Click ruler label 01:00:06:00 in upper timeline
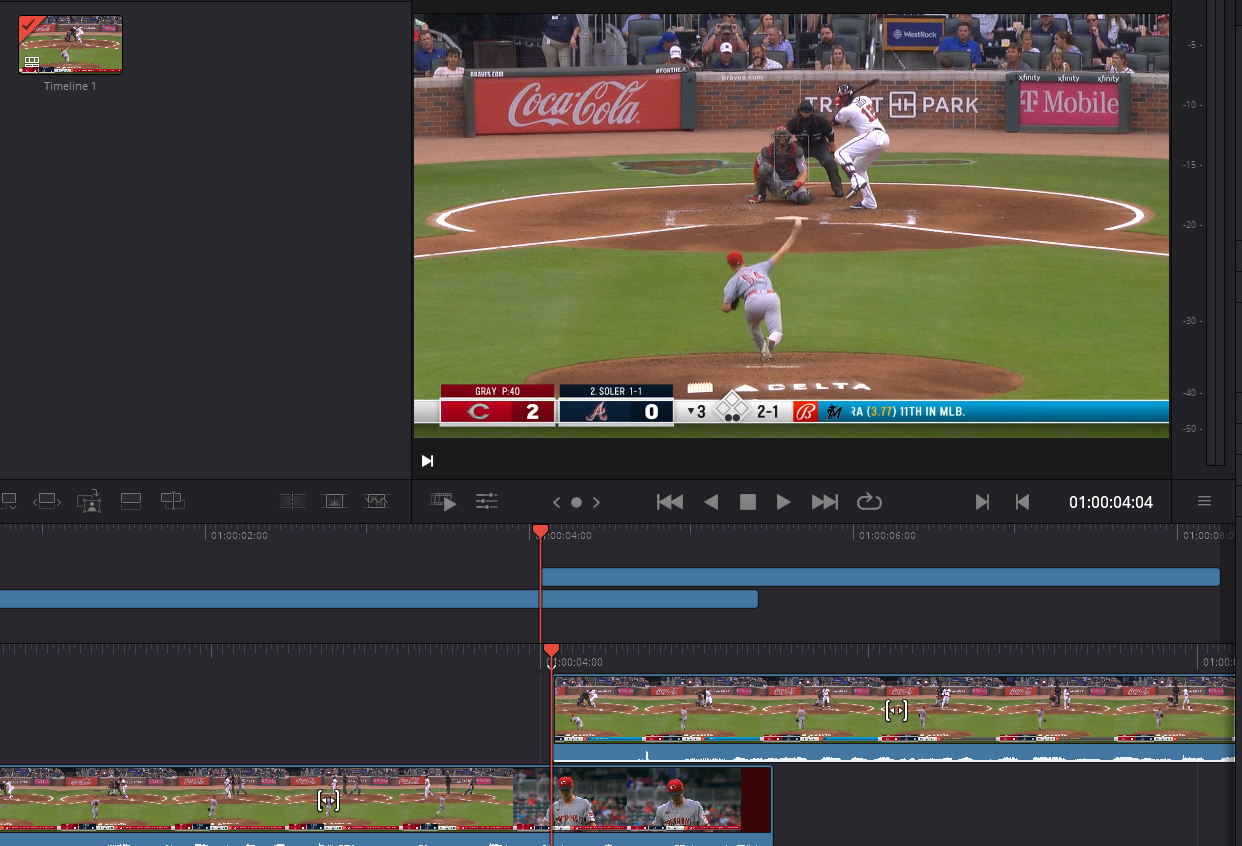 [886, 535]
